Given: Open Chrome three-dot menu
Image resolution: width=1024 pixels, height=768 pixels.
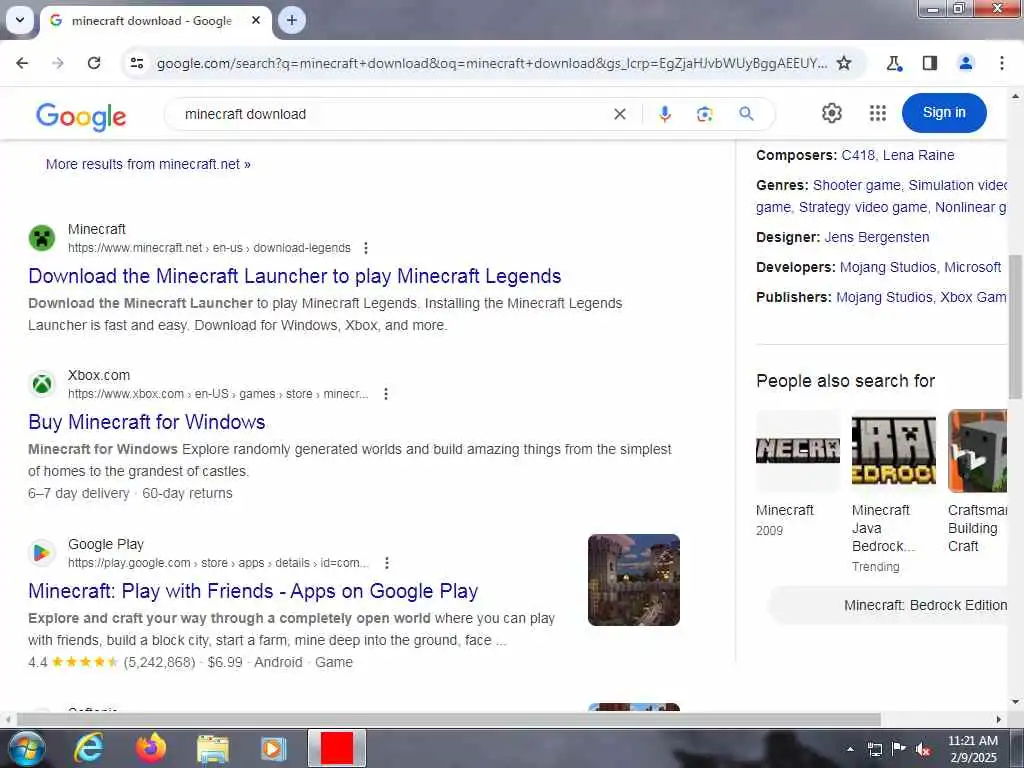Looking at the screenshot, I should [1001, 63].
